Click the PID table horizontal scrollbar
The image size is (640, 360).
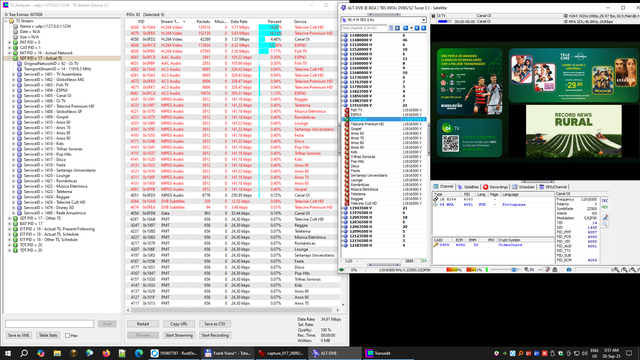233,310
